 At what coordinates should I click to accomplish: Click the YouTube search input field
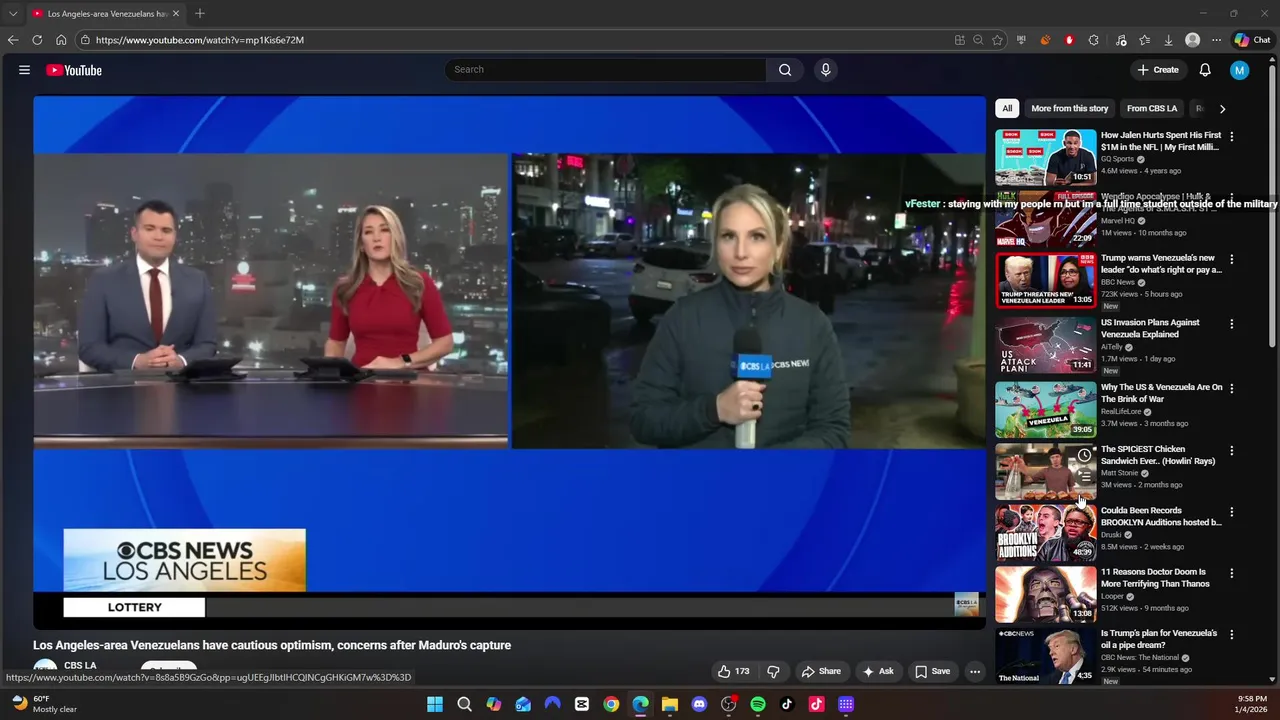tap(605, 70)
